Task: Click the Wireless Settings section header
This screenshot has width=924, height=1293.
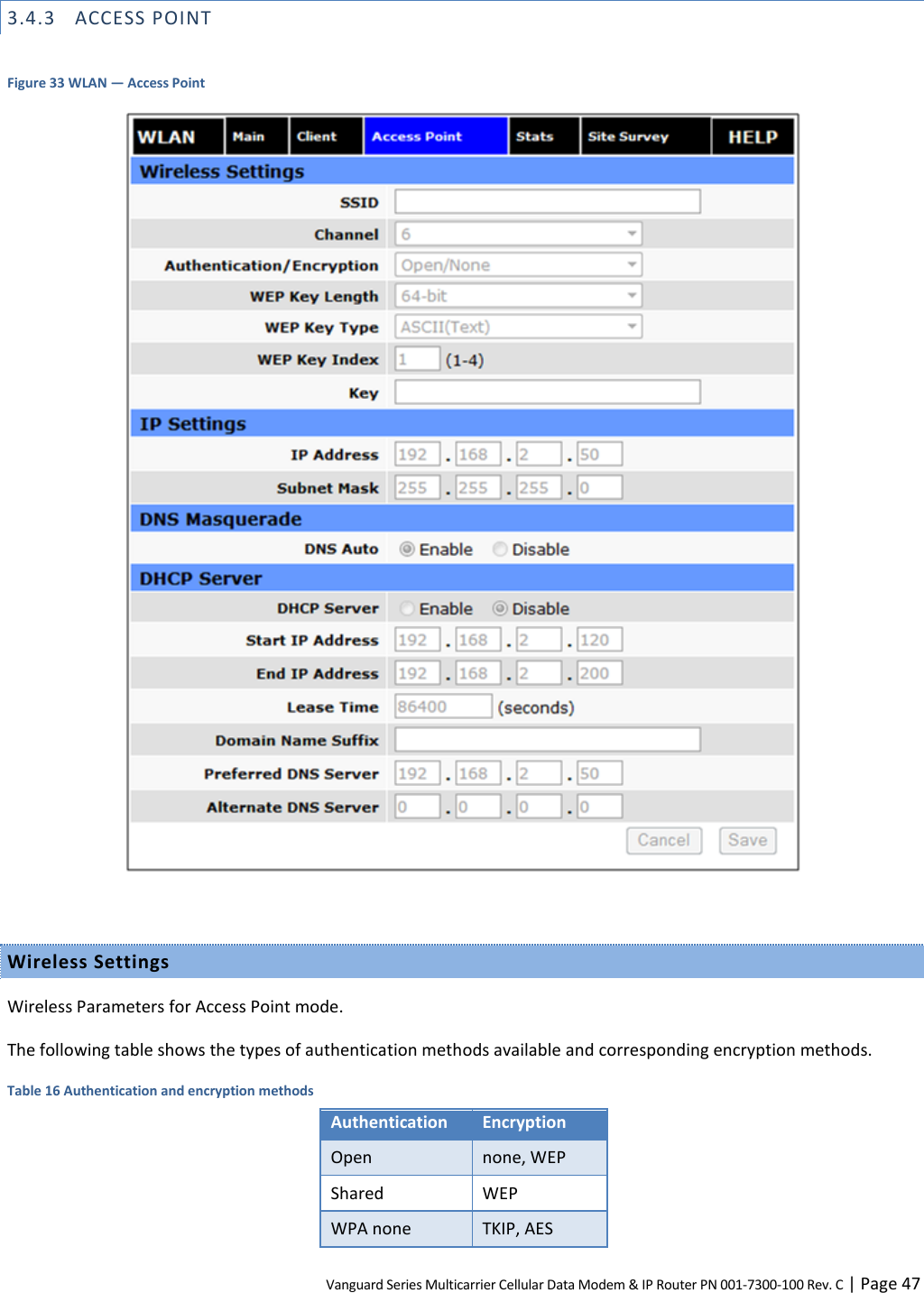Action: 462,171
